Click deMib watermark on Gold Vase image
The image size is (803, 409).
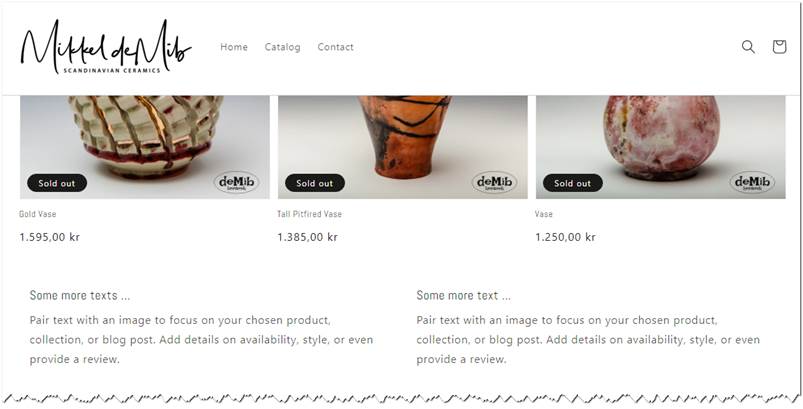[x=236, y=182]
